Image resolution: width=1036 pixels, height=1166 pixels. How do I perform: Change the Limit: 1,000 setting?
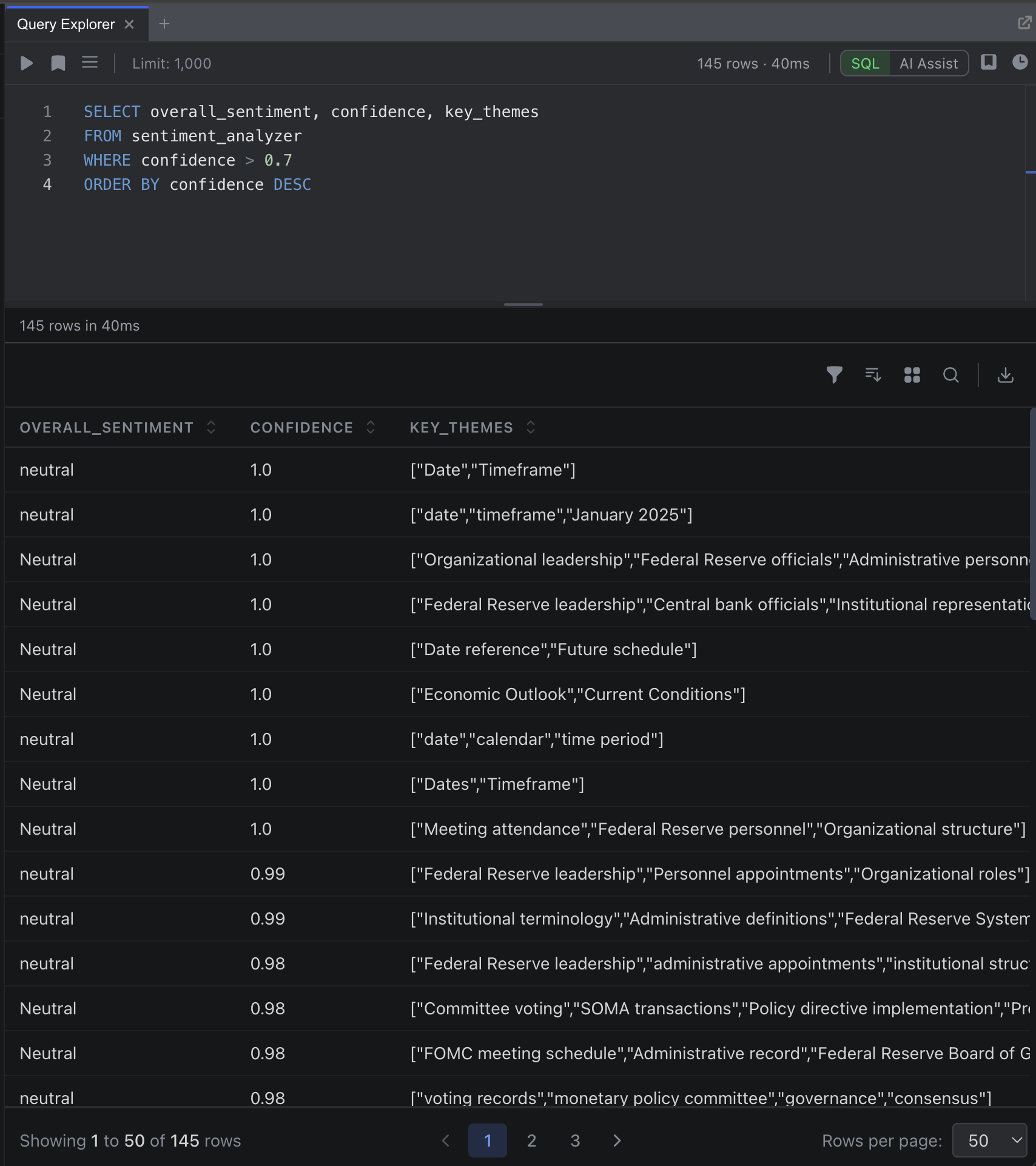coord(172,64)
